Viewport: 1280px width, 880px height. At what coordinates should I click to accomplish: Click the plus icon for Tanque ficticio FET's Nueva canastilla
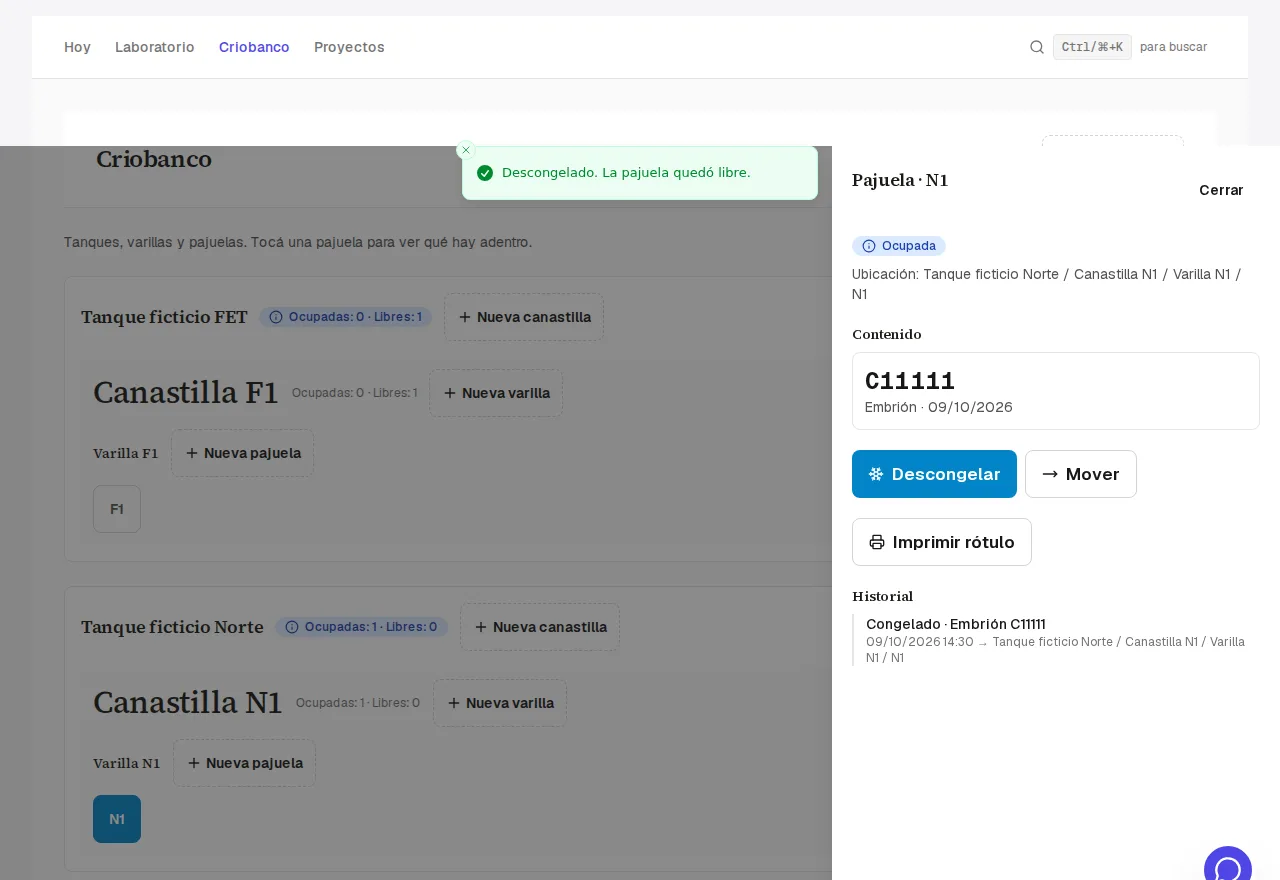(x=465, y=317)
